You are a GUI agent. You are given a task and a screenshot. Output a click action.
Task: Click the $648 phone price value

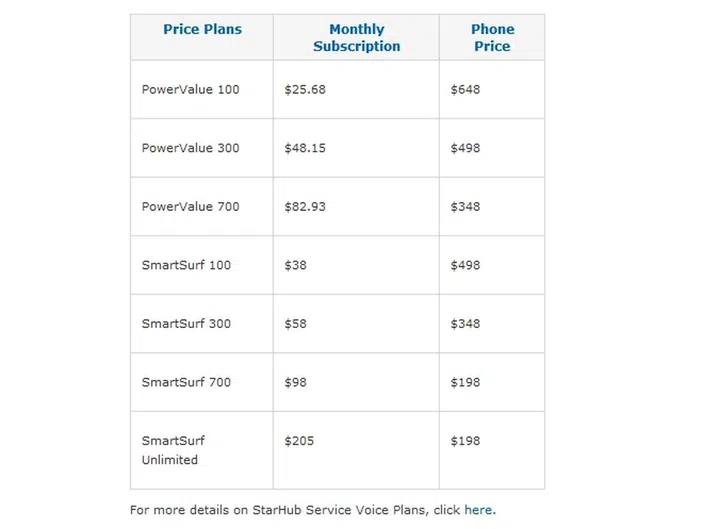[465, 90]
